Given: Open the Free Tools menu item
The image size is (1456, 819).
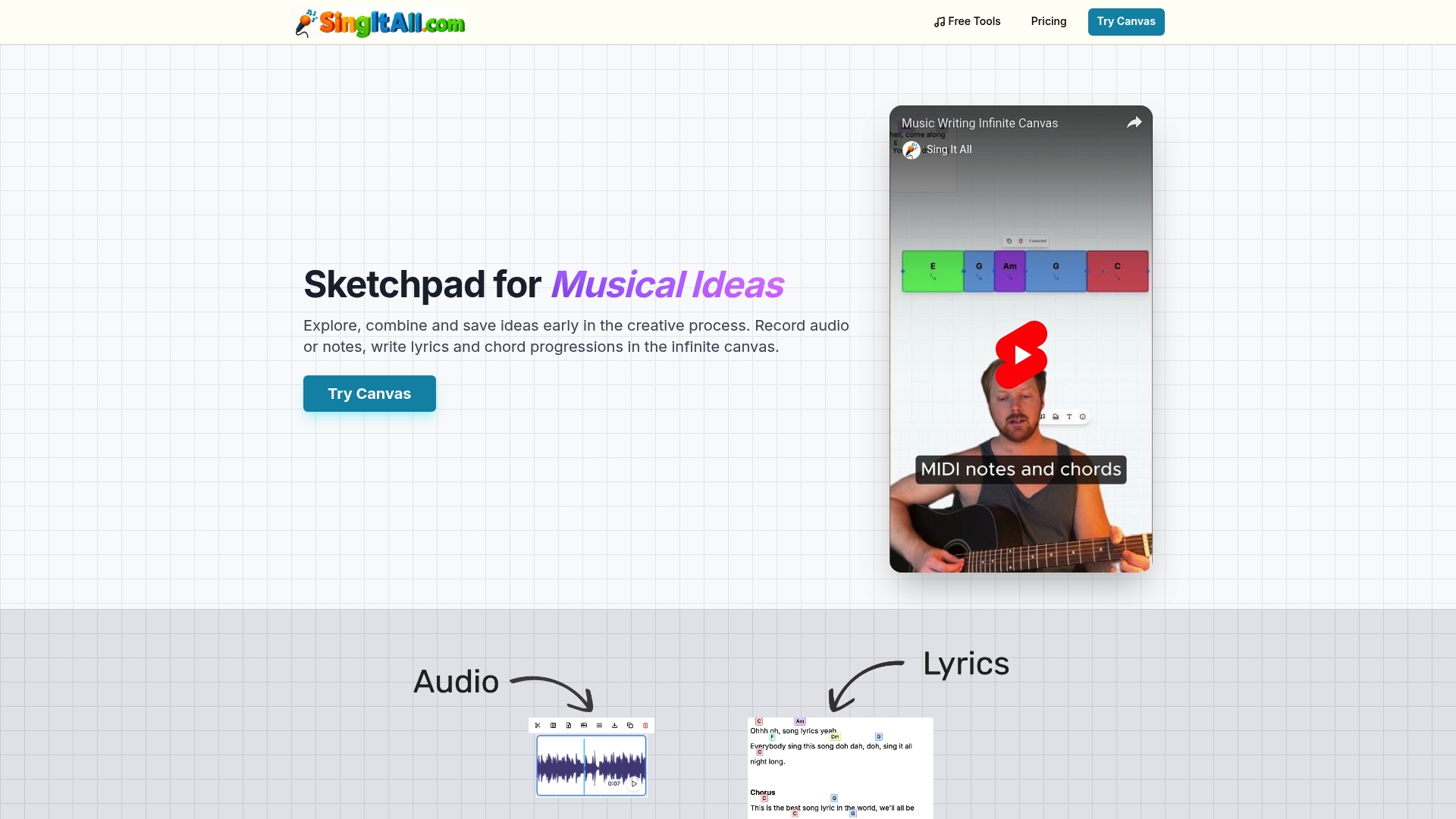Looking at the screenshot, I should pos(967,21).
